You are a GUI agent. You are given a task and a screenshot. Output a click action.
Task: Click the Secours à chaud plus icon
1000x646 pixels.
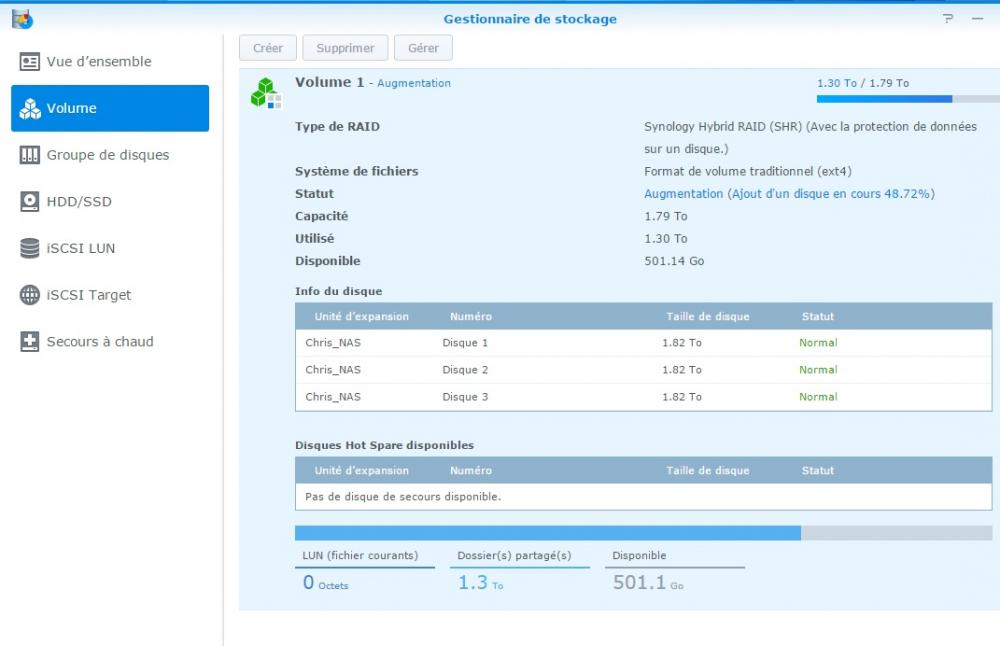tap(30, 342)
